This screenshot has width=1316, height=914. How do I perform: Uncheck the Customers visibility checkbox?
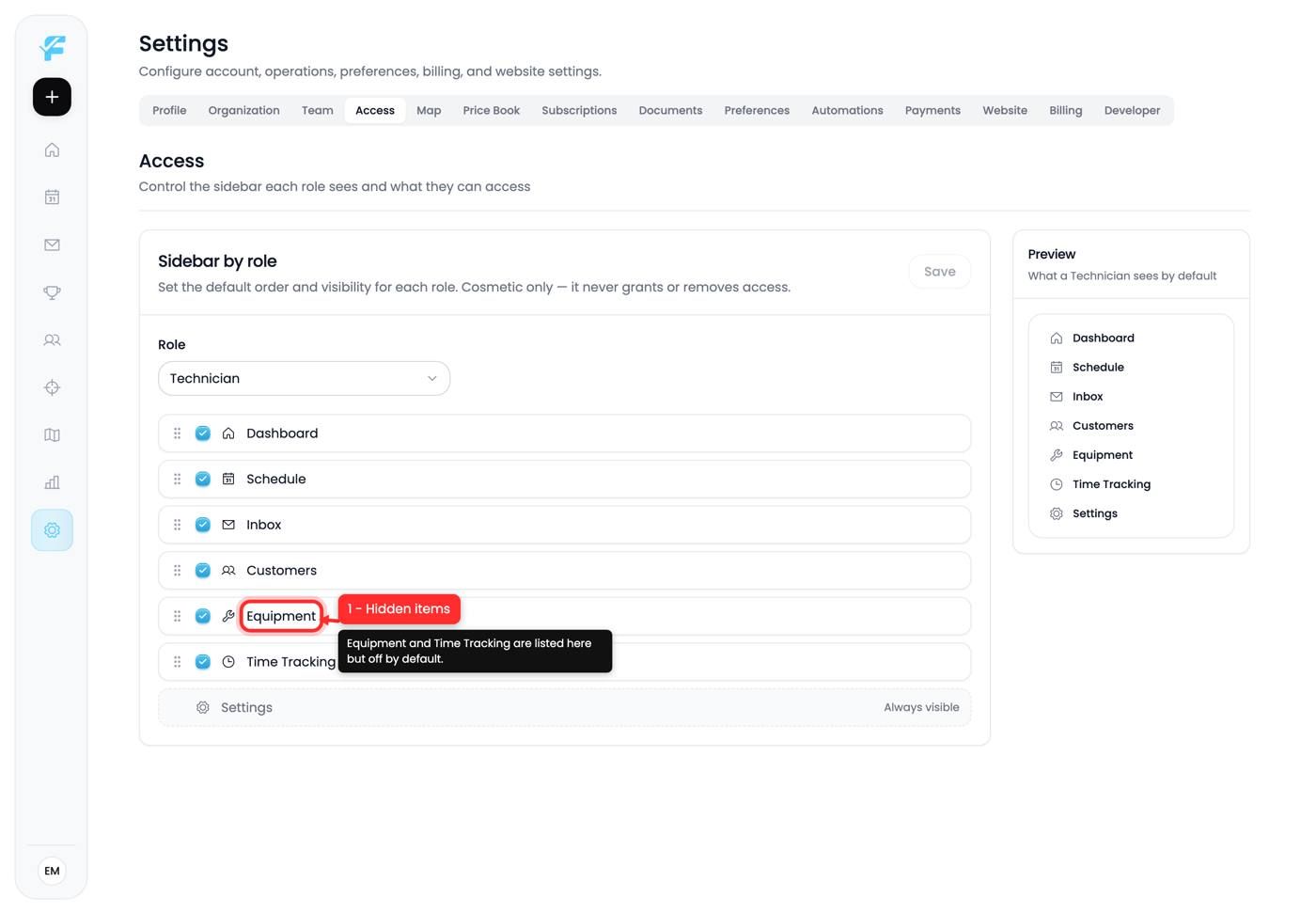tap(202, 571)
